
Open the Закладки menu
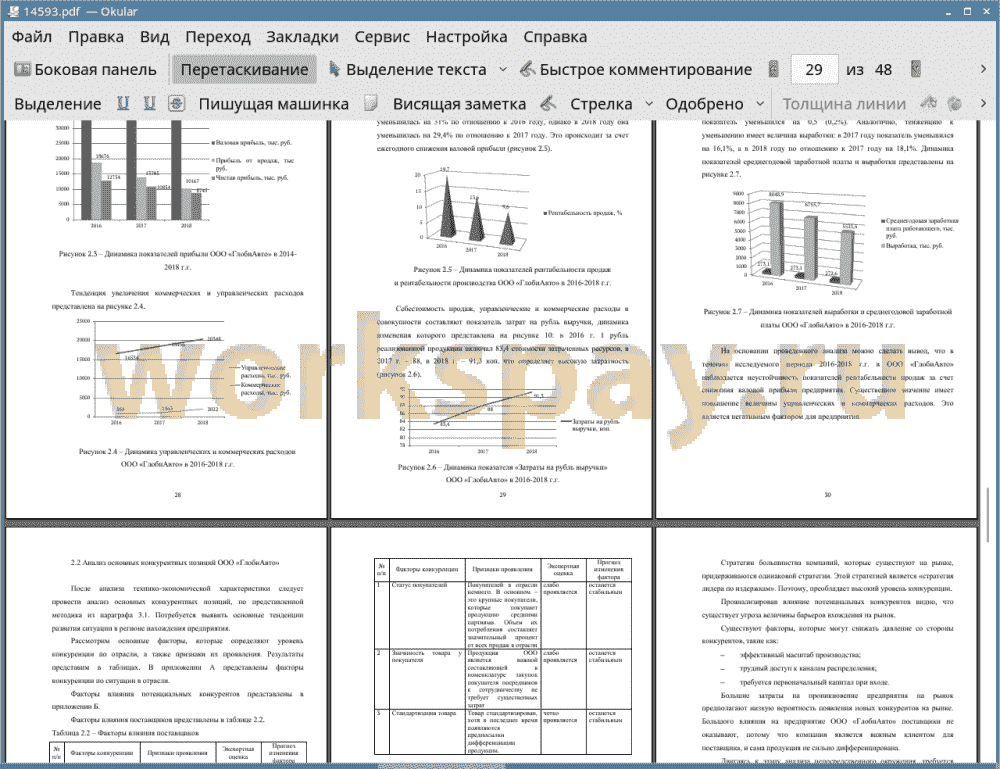302,37
